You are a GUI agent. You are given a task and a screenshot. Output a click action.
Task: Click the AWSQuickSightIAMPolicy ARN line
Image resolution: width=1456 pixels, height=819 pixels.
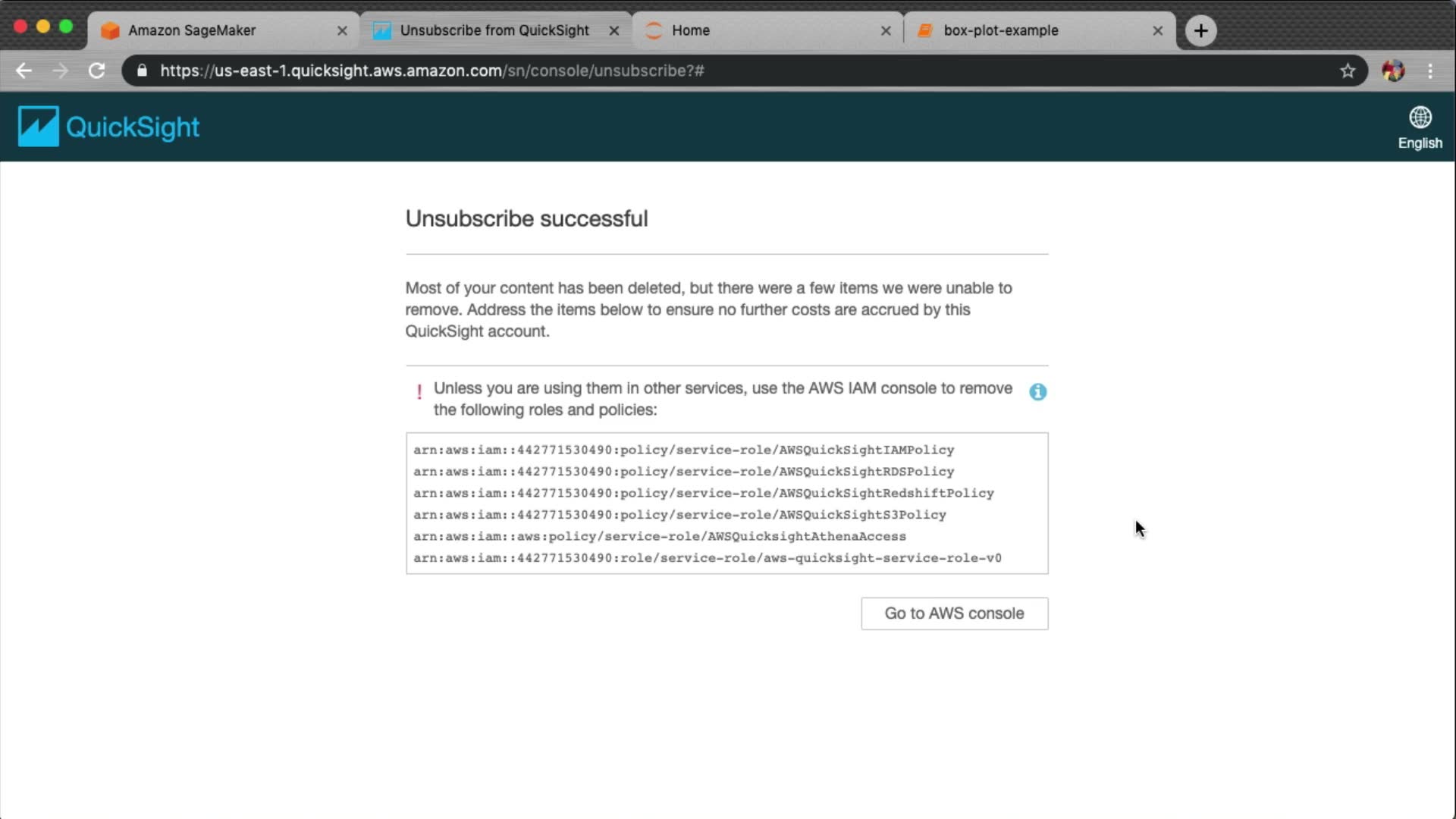(x=683, y=450)
